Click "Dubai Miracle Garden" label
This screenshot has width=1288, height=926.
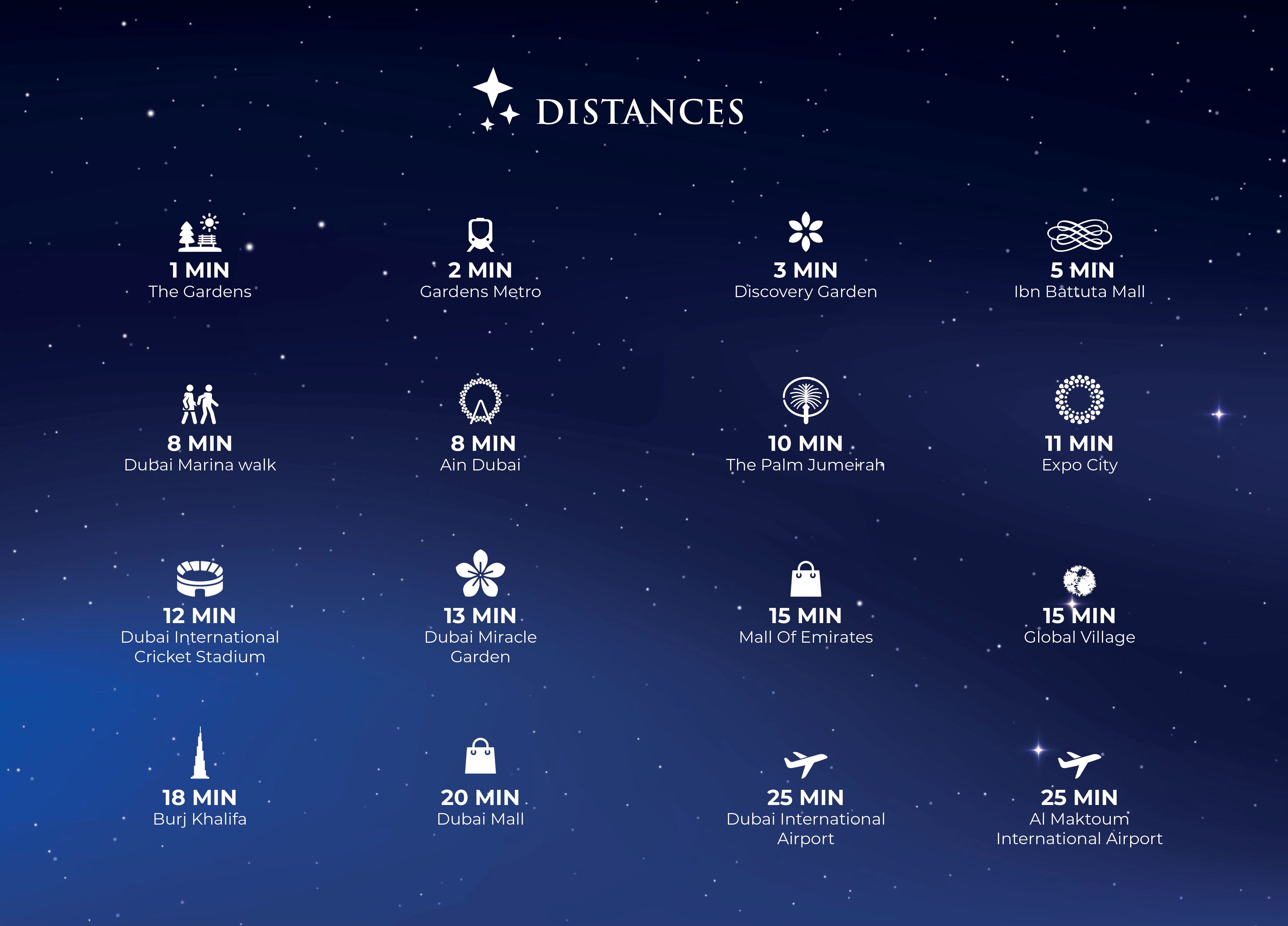[x=480, y=647]
